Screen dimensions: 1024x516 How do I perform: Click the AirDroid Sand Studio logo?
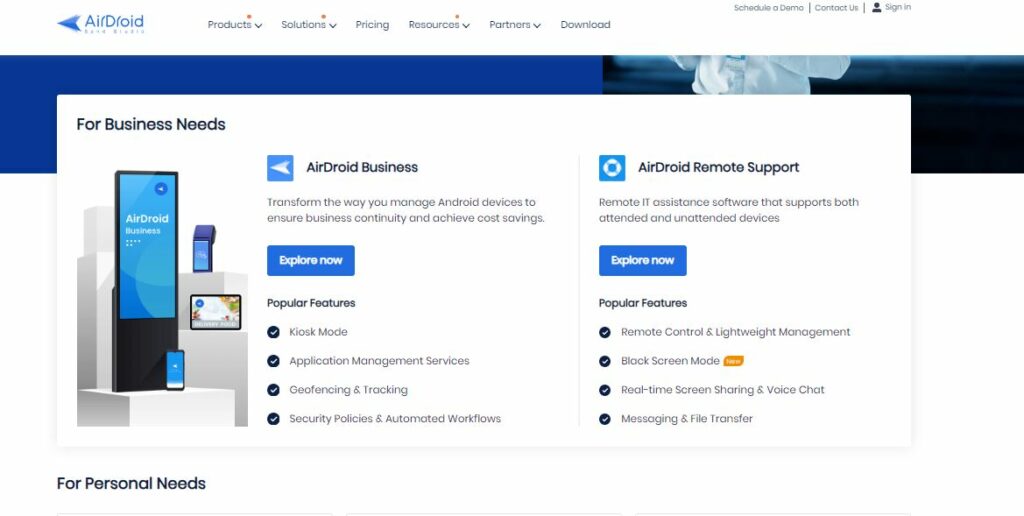click(x=101, y=24)
